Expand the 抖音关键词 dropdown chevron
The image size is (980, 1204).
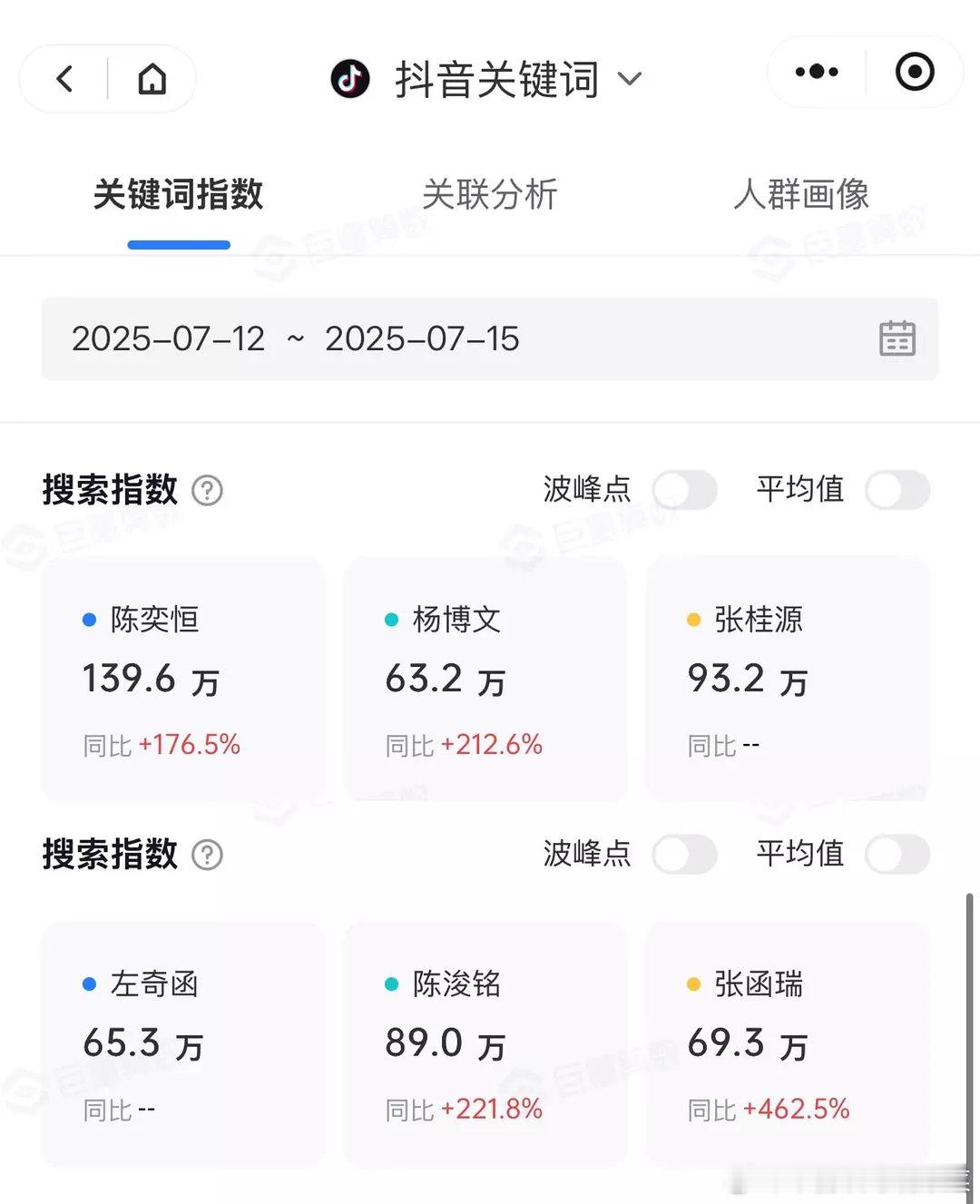coord(630,79)
